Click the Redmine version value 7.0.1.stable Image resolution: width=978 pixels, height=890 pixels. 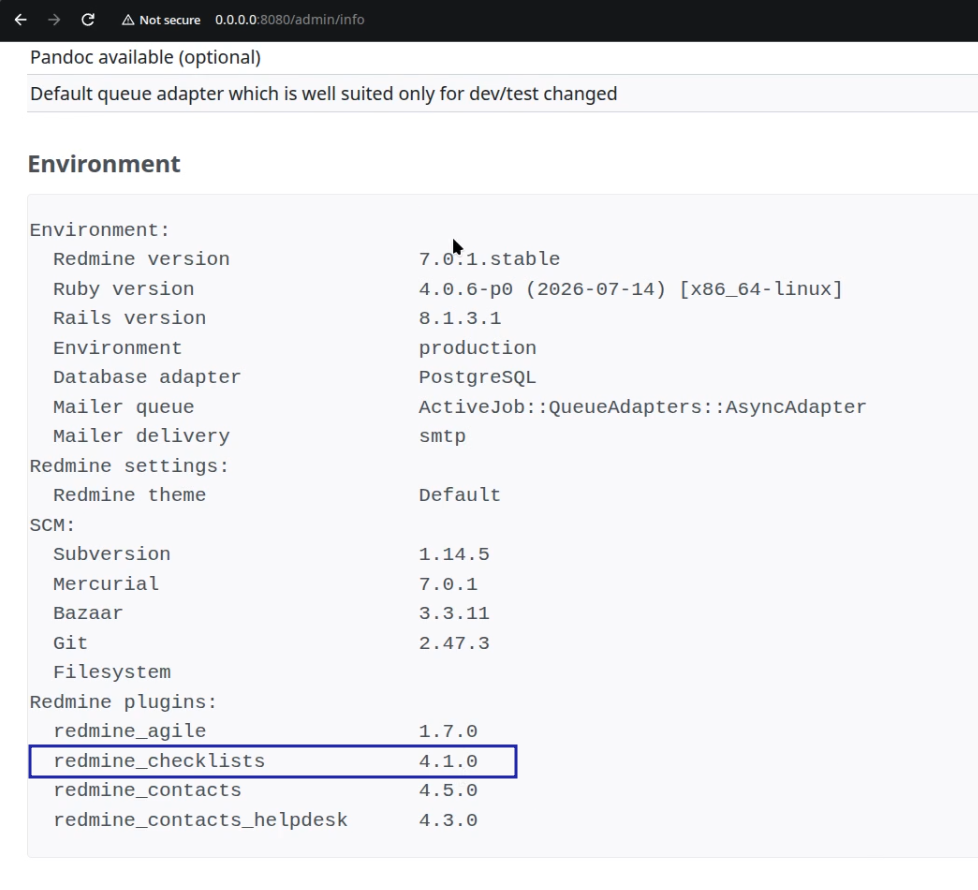click(x=489, y=259)
